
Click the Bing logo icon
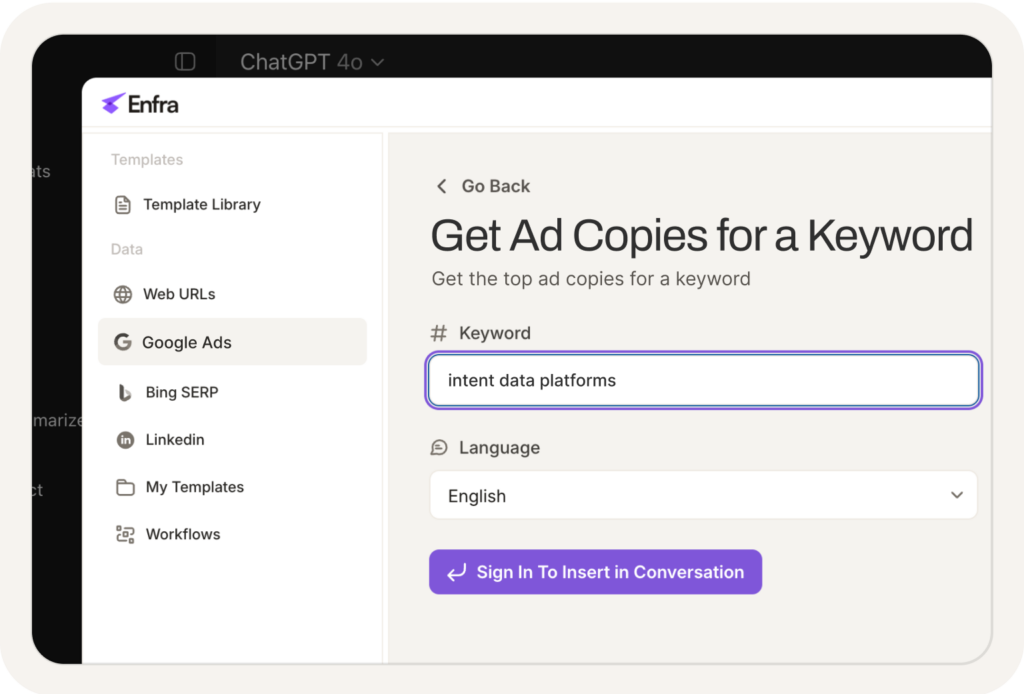[124, 392]
